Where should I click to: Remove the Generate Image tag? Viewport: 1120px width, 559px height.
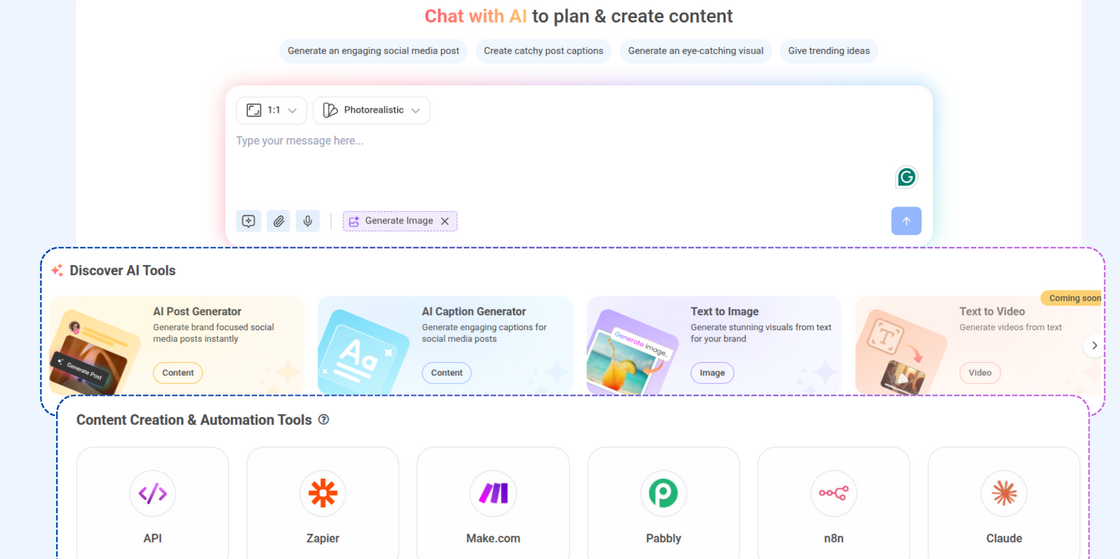tap(445, 221)
